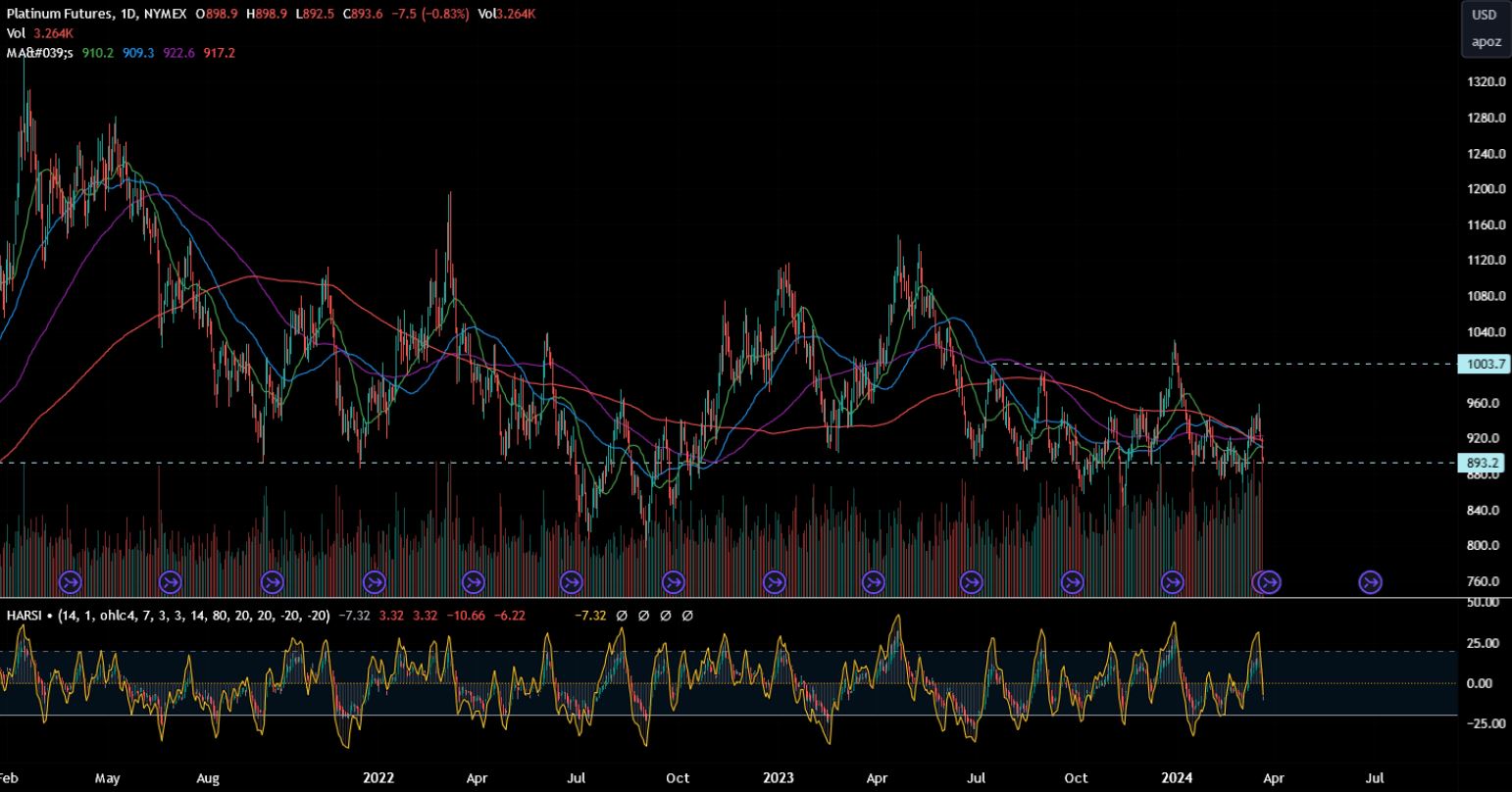1512x792 pixels.
Task: Click the 893.2 current price label
Action: tap(1482, 463)
